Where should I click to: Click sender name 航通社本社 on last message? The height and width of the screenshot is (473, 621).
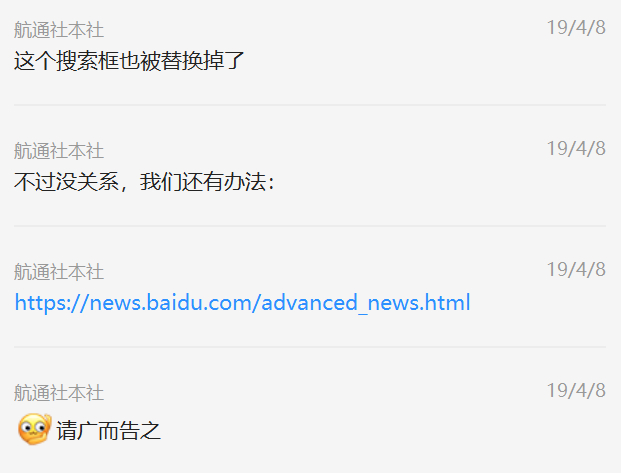tap(59, 393)
